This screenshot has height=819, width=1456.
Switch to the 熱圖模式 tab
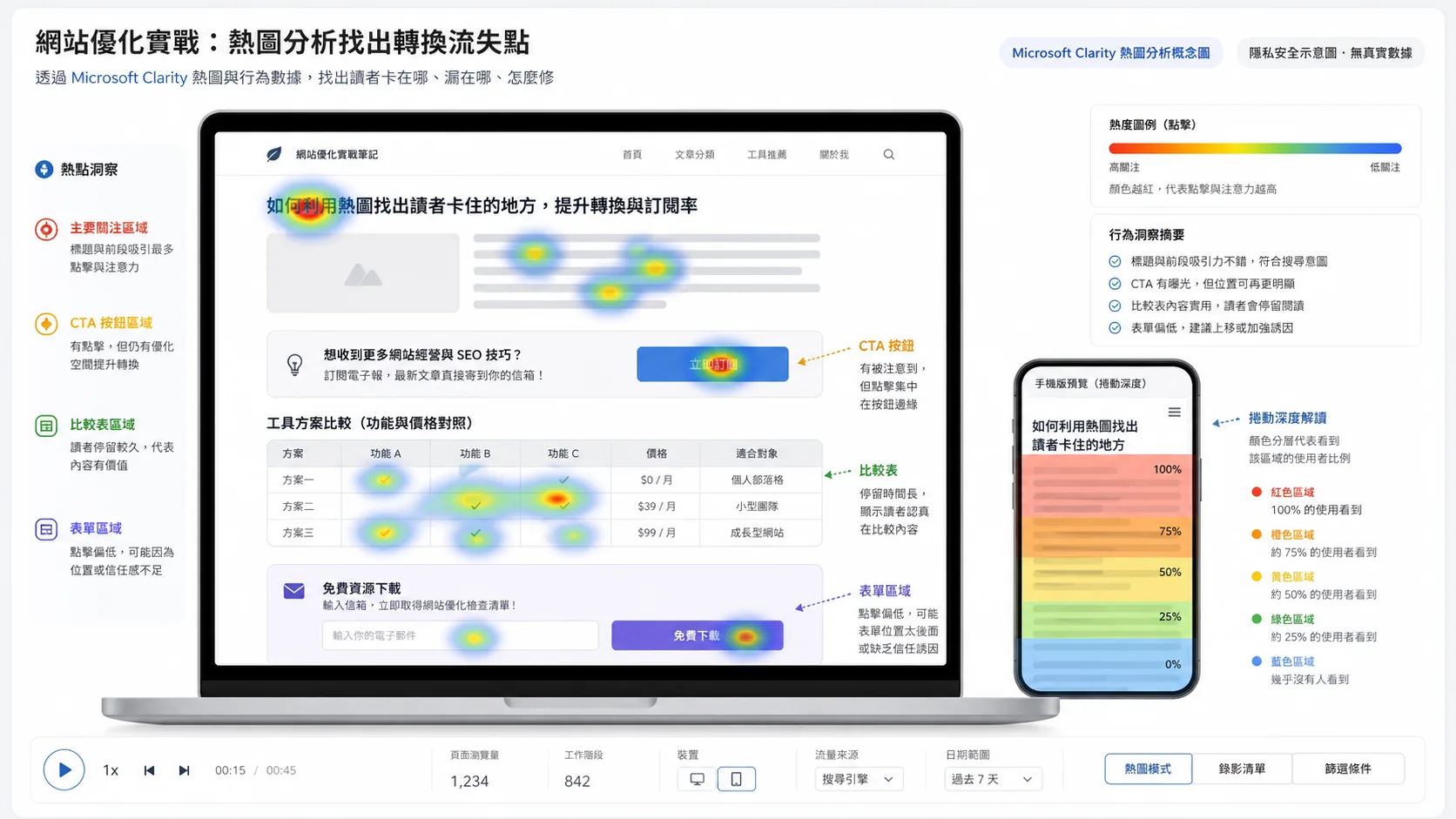coord(1148,769)
